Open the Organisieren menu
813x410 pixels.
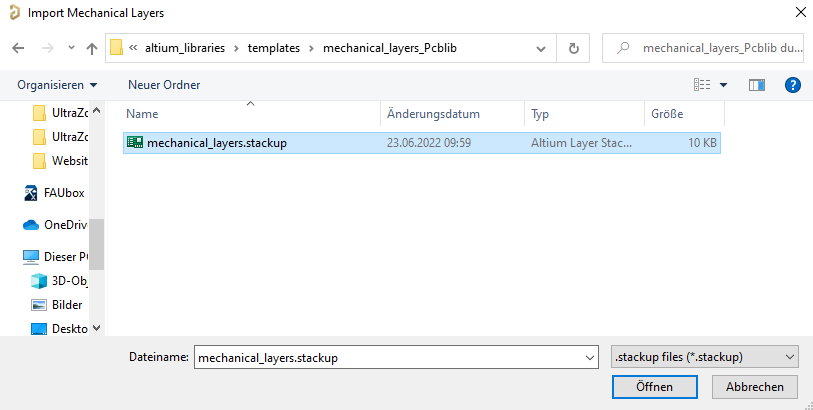pos(57,85)
